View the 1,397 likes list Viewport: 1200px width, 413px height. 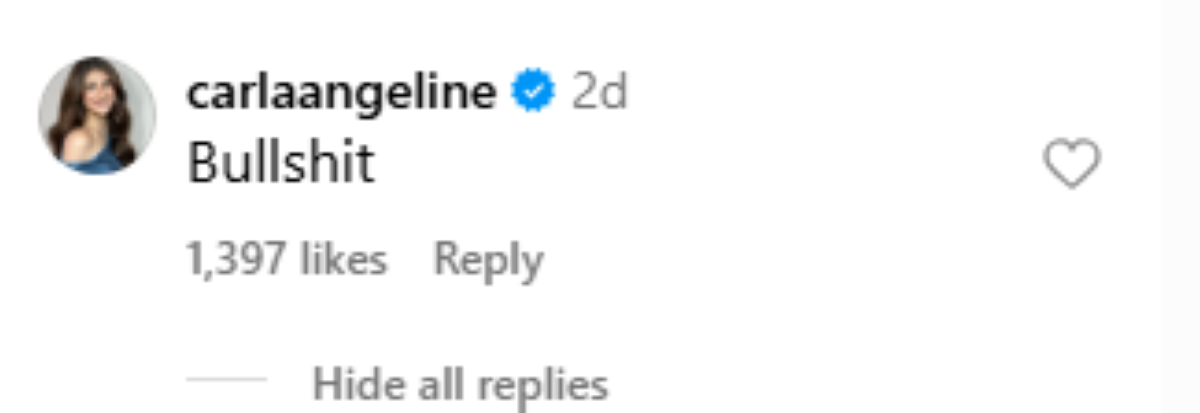pyautogui.click(x=286, y=260)
